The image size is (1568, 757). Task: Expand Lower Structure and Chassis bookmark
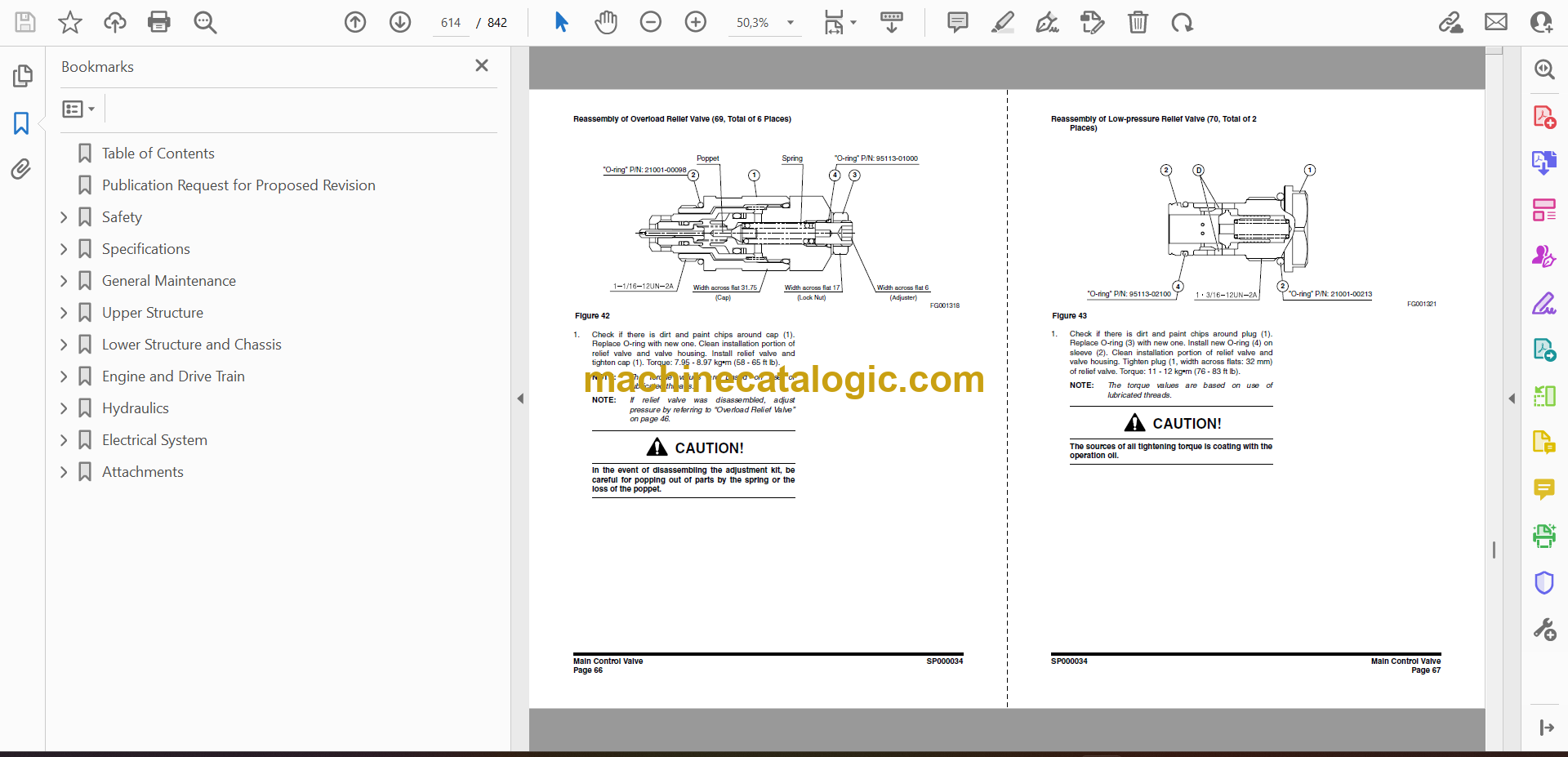pos(64,345)
